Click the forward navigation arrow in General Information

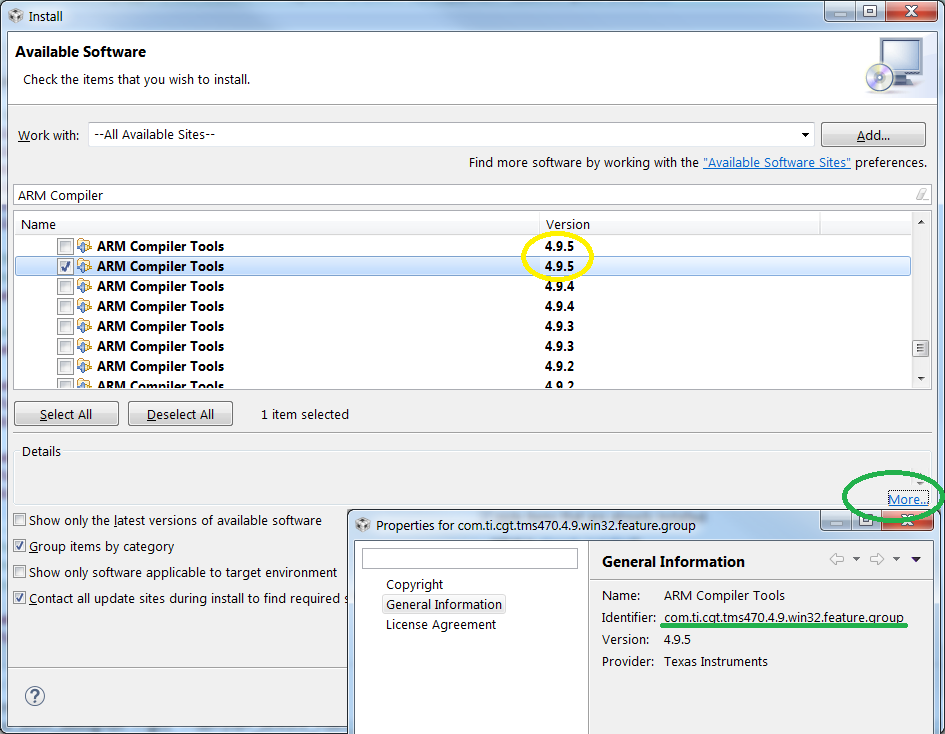(877, 560)
